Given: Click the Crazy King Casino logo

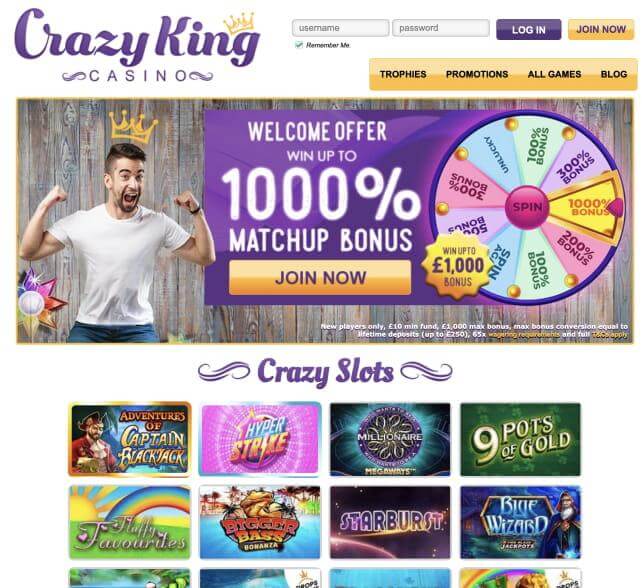Looking at the screenshot, I should pos(137,44).
